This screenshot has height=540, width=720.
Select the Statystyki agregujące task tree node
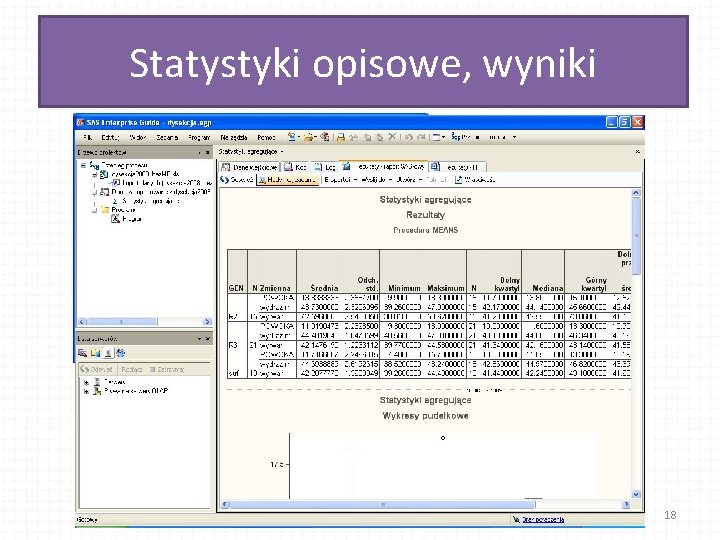146,201
